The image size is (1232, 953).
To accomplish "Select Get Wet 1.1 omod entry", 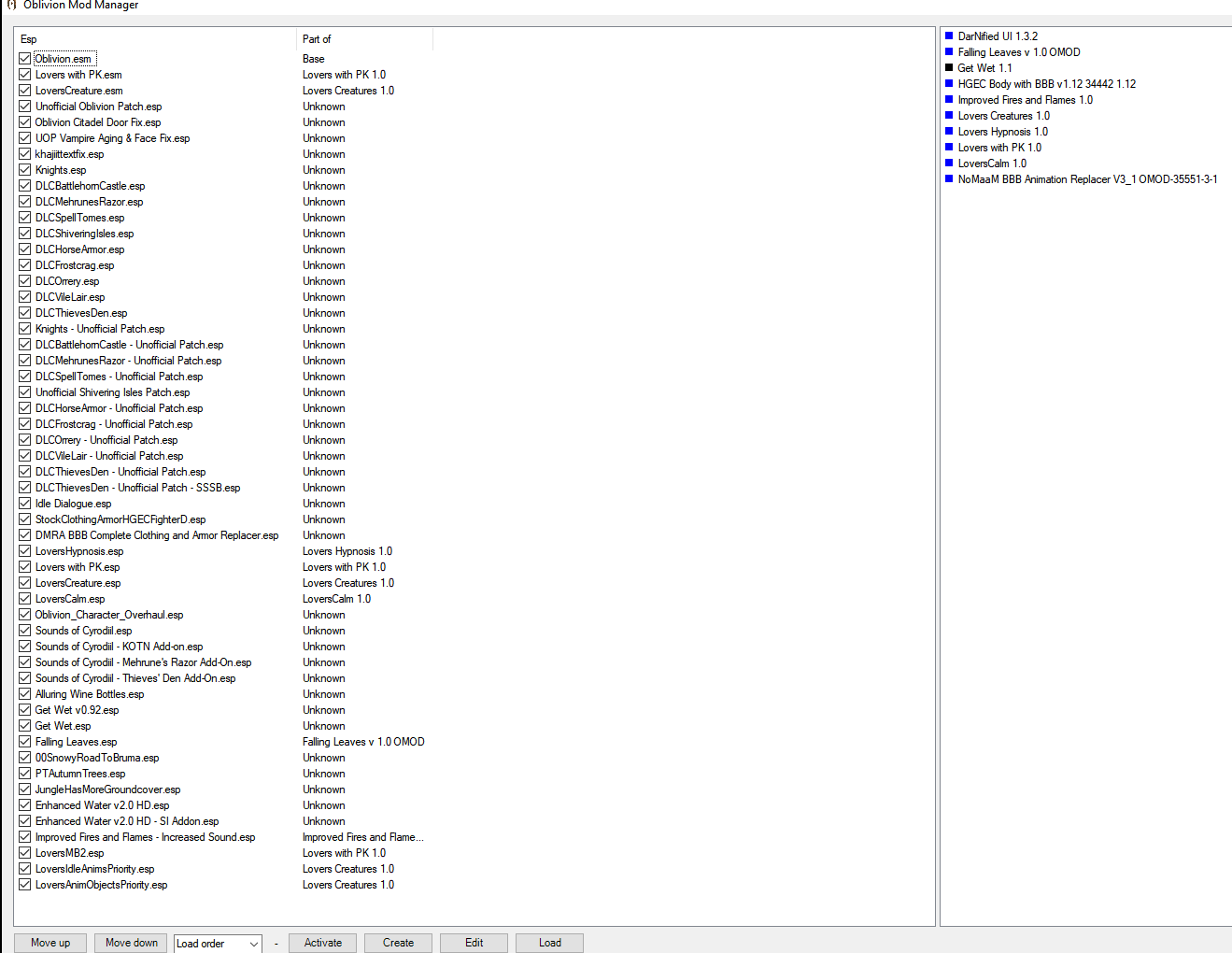I will (984, 68).
